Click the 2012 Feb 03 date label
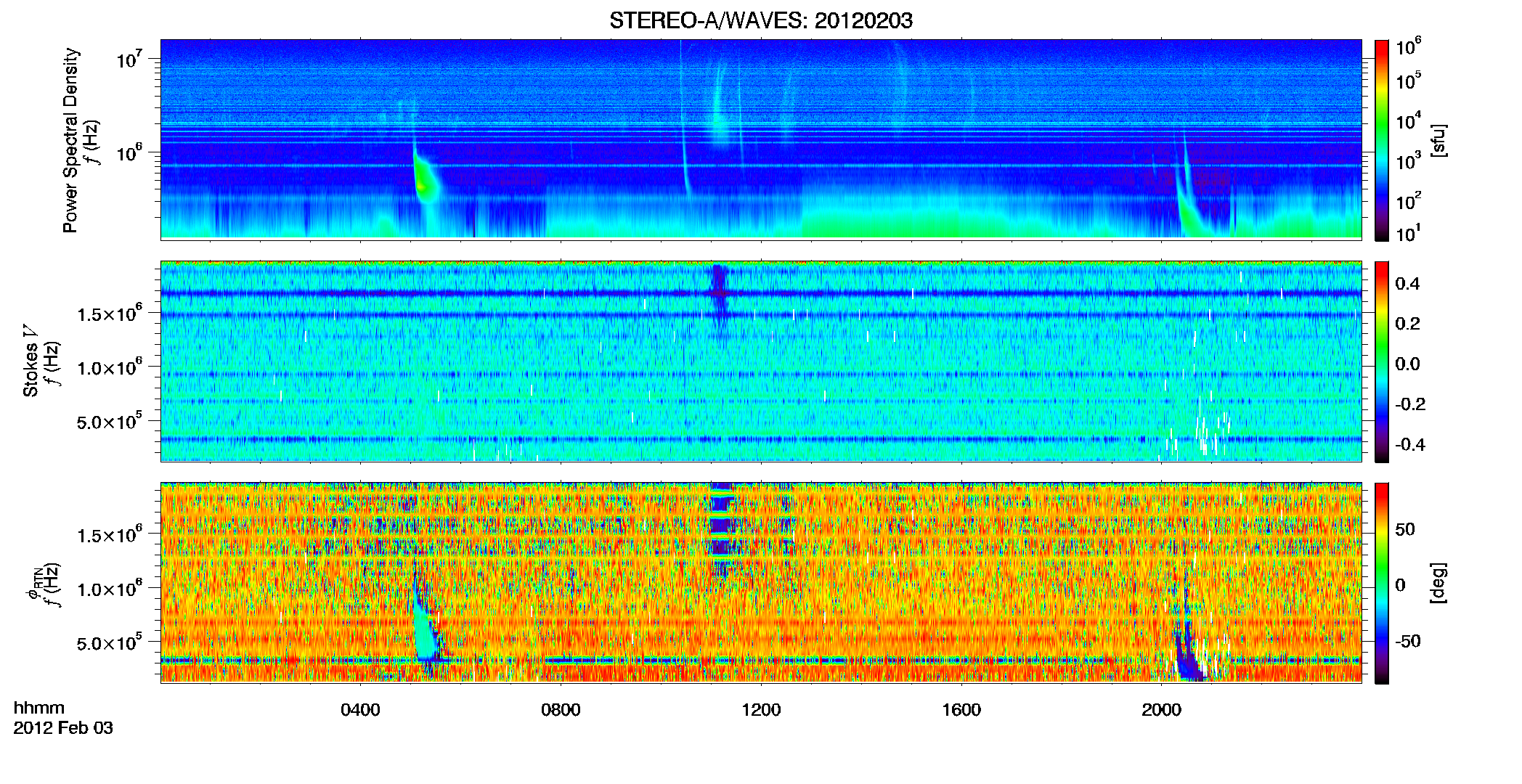This screenshot has width=1522, height=784. 63,727
